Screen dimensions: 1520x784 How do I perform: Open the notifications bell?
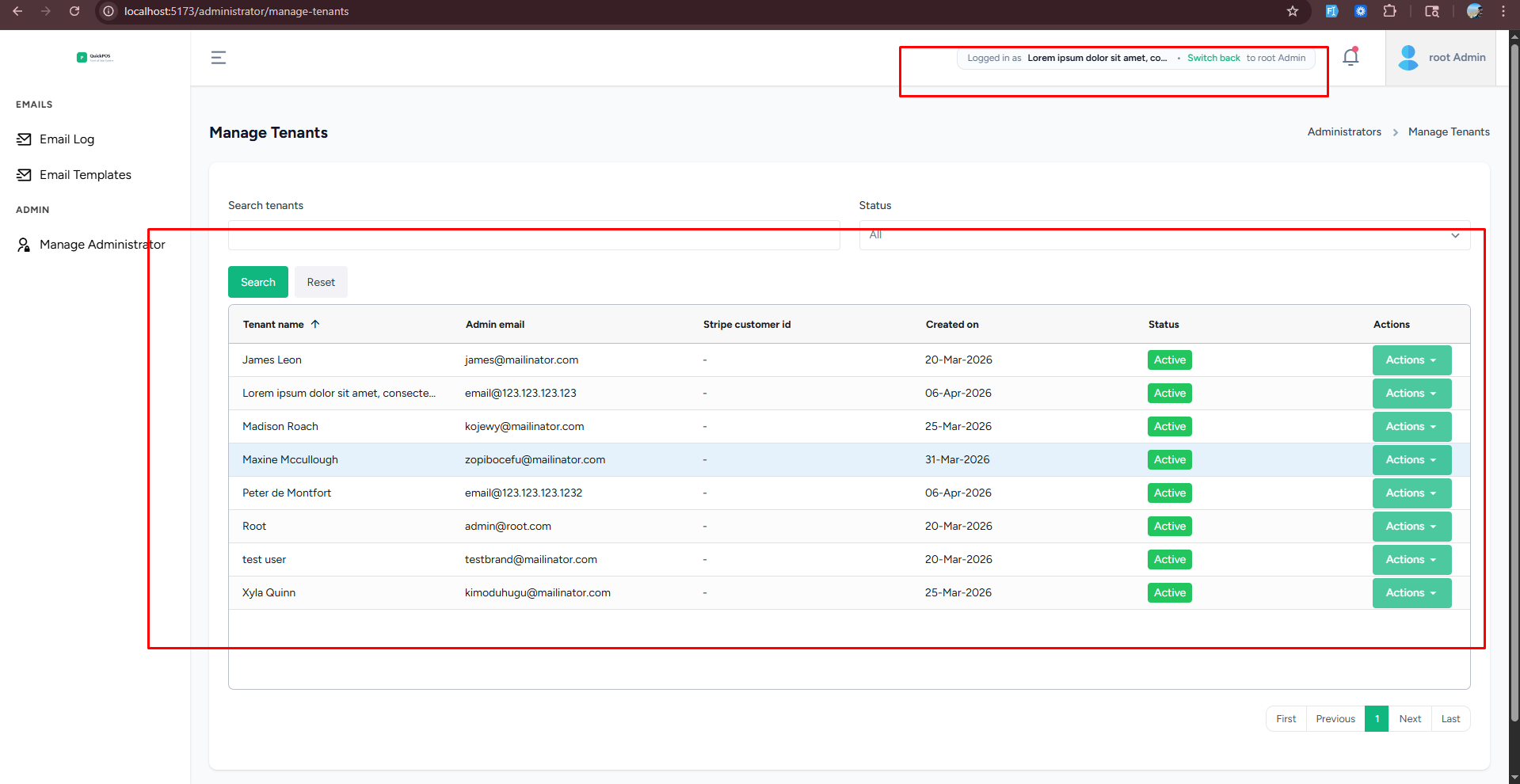(x=1350, y=57)
